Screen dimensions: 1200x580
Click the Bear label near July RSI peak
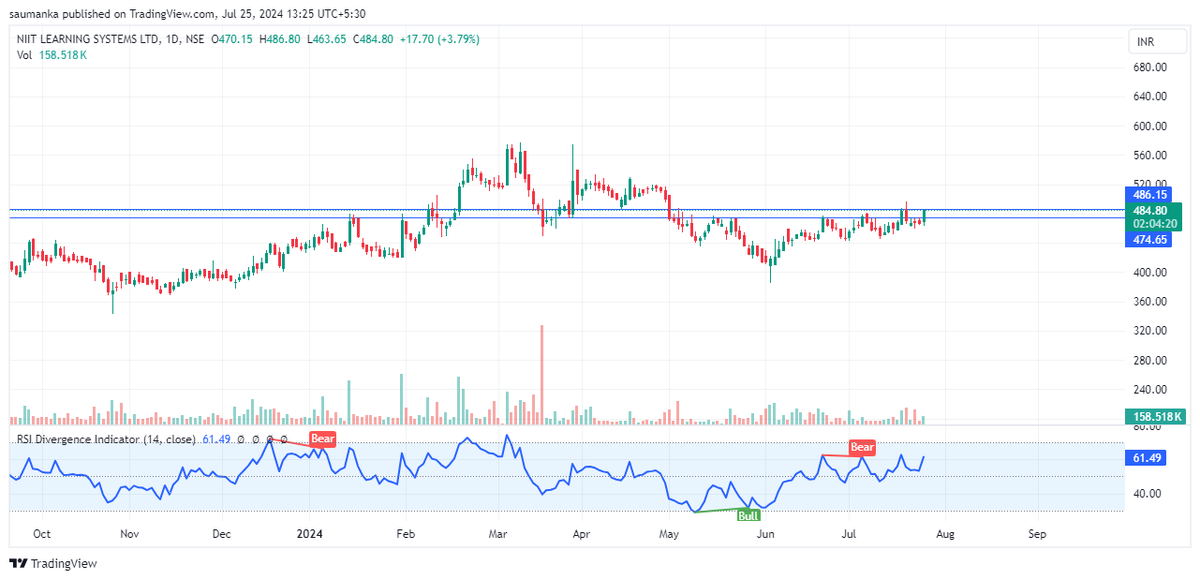click(862, 447)
